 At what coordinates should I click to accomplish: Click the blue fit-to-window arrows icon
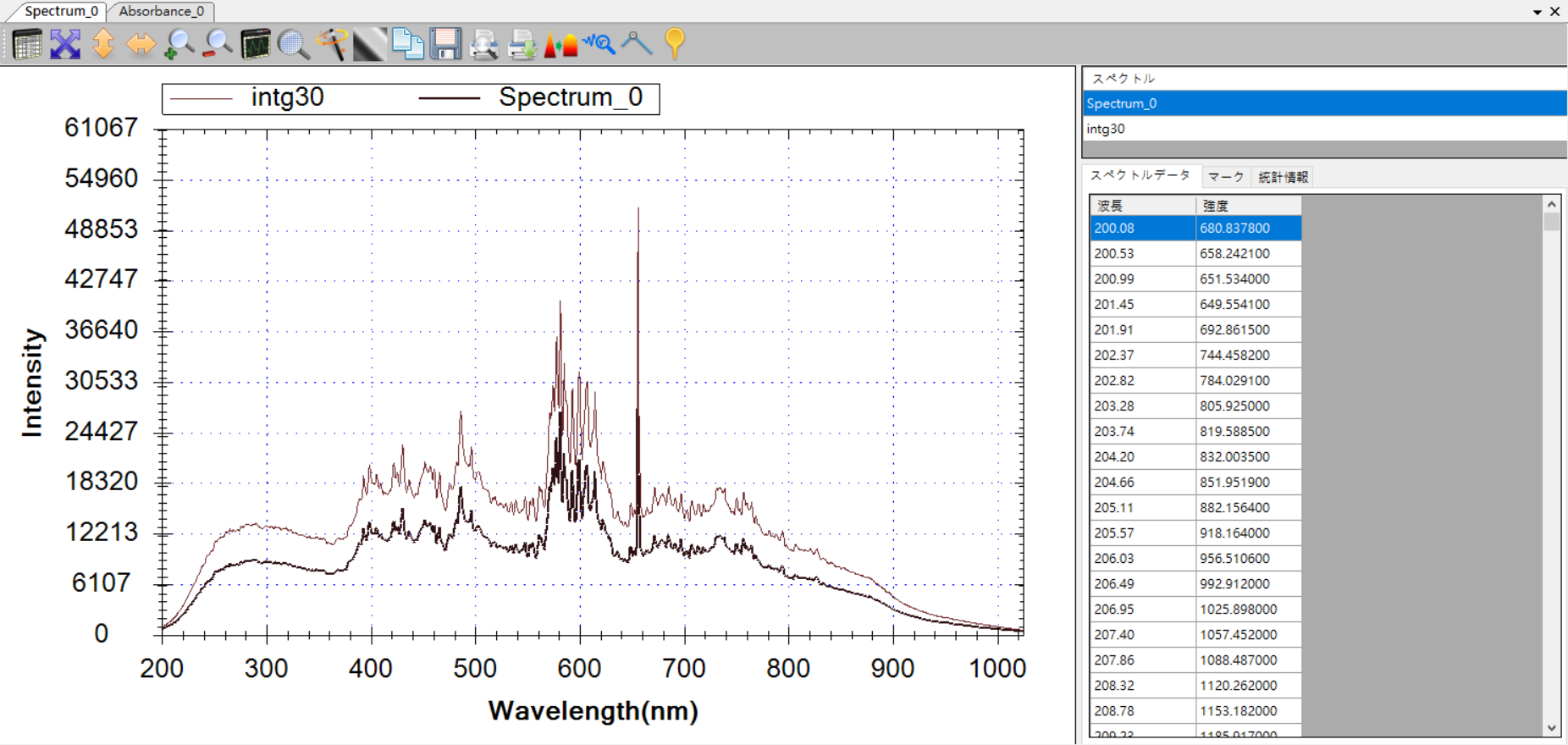pyautogui.click(x=65, y=44)
